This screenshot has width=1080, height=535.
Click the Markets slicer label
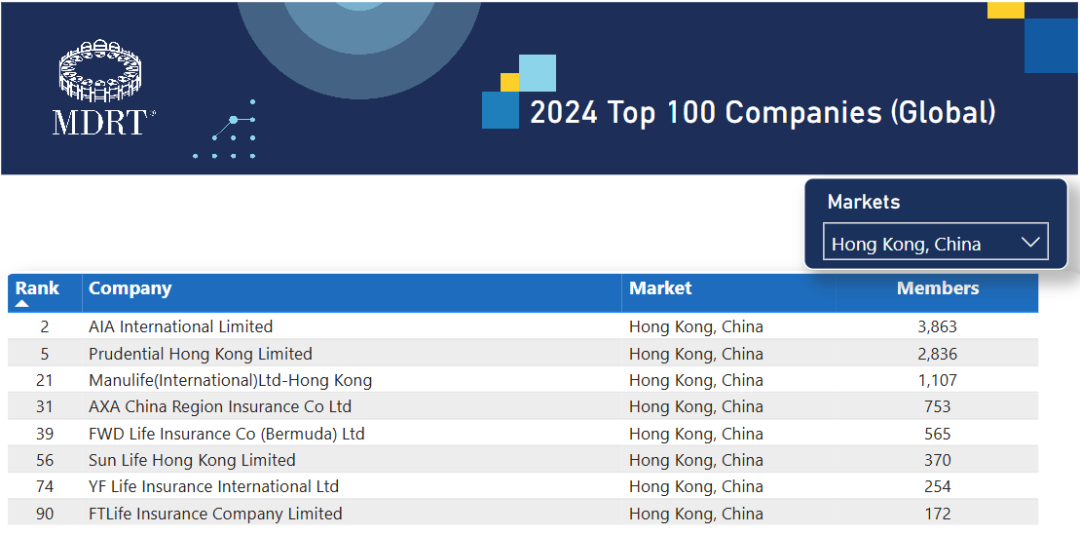point(864,202)
